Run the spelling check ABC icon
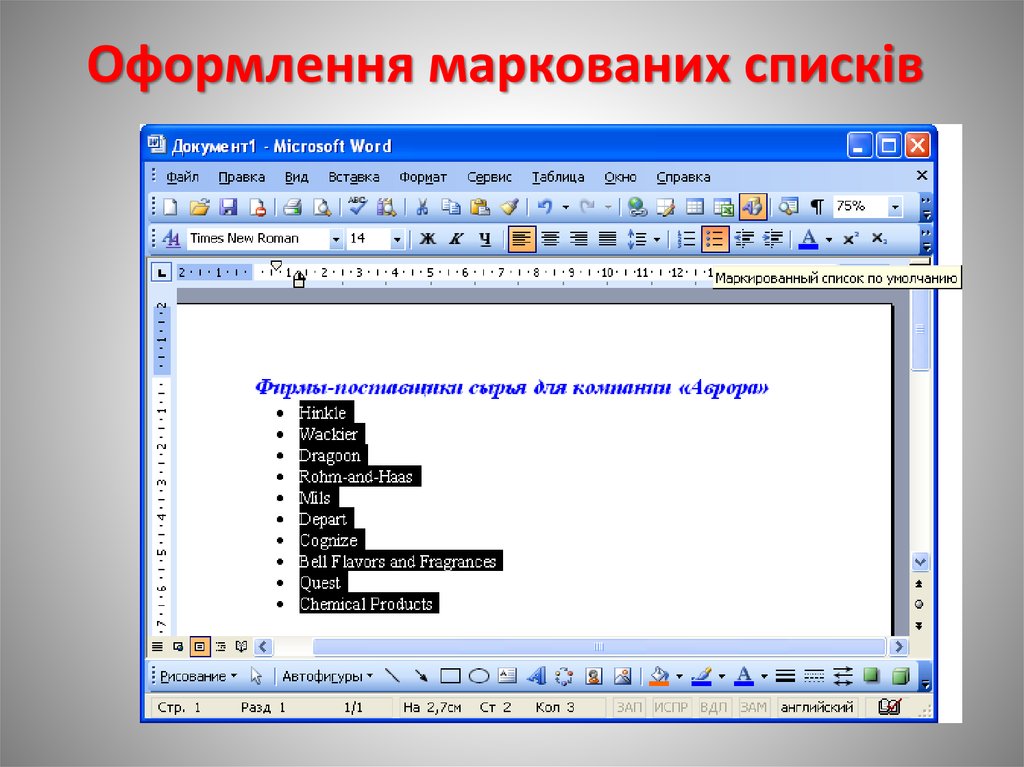This screenshot has height=767, width=1024. (357, 206)
